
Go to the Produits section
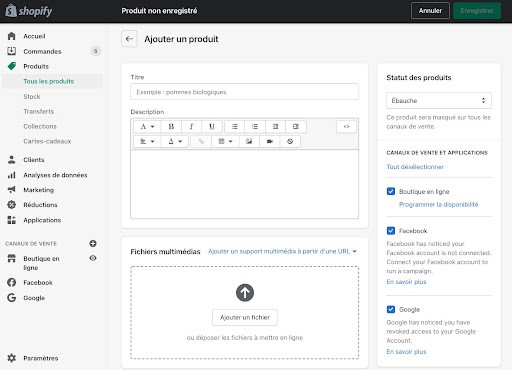point(36,66)
